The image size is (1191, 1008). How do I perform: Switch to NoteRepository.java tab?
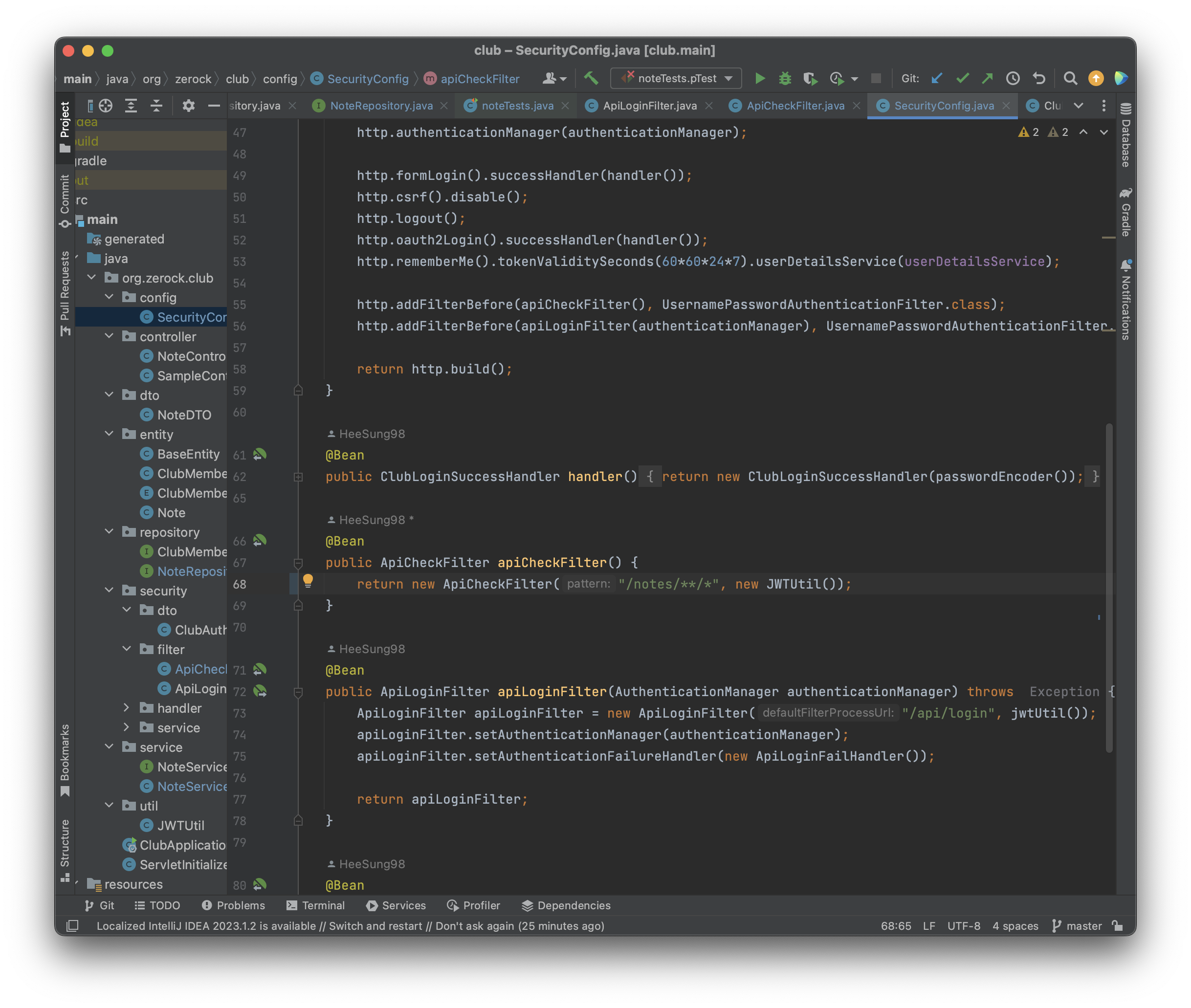pyautogui.click(x=381, y=106)
